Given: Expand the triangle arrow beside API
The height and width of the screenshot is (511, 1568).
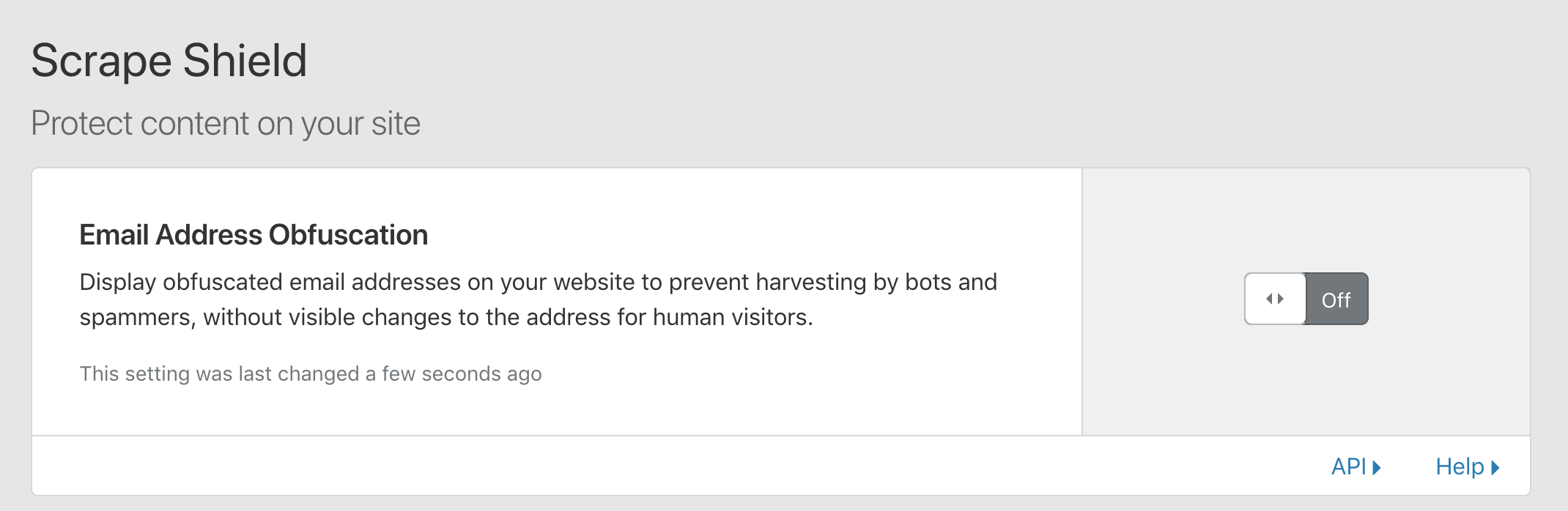Looking at the screenshot, I should click(1377, 467).
